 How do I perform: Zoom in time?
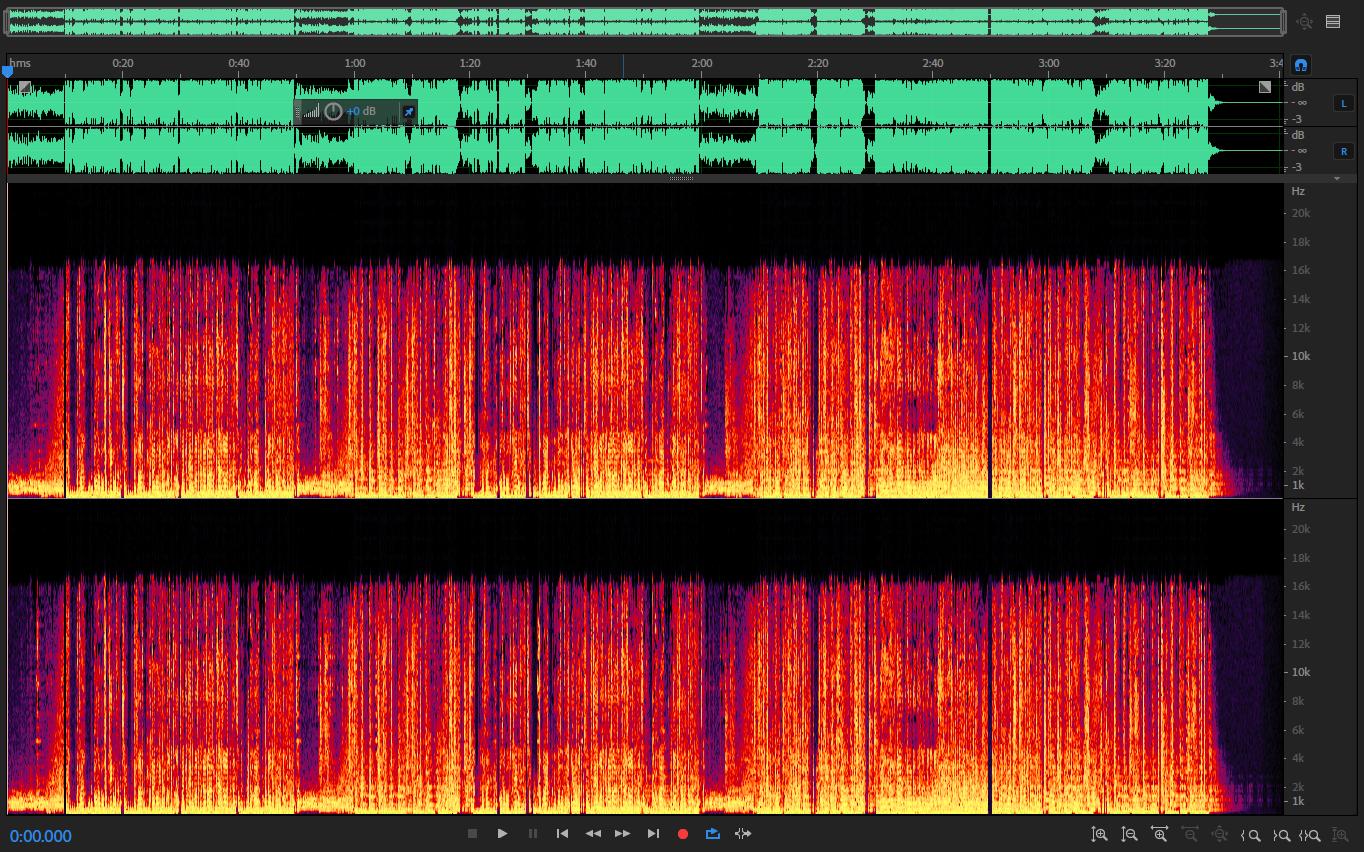click(x=1159, y=834)
